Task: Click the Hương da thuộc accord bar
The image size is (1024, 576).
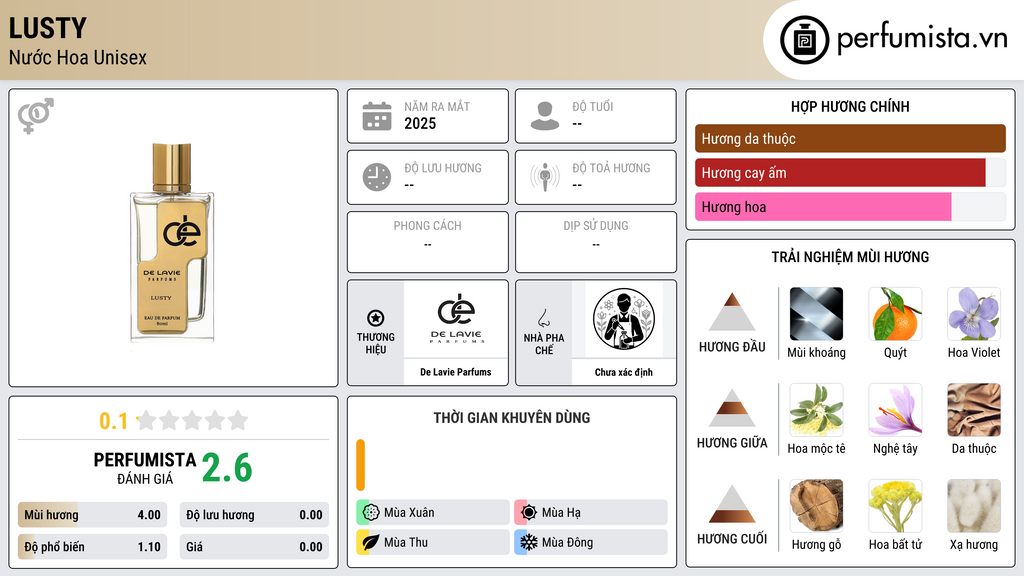Action: (850, 138)
